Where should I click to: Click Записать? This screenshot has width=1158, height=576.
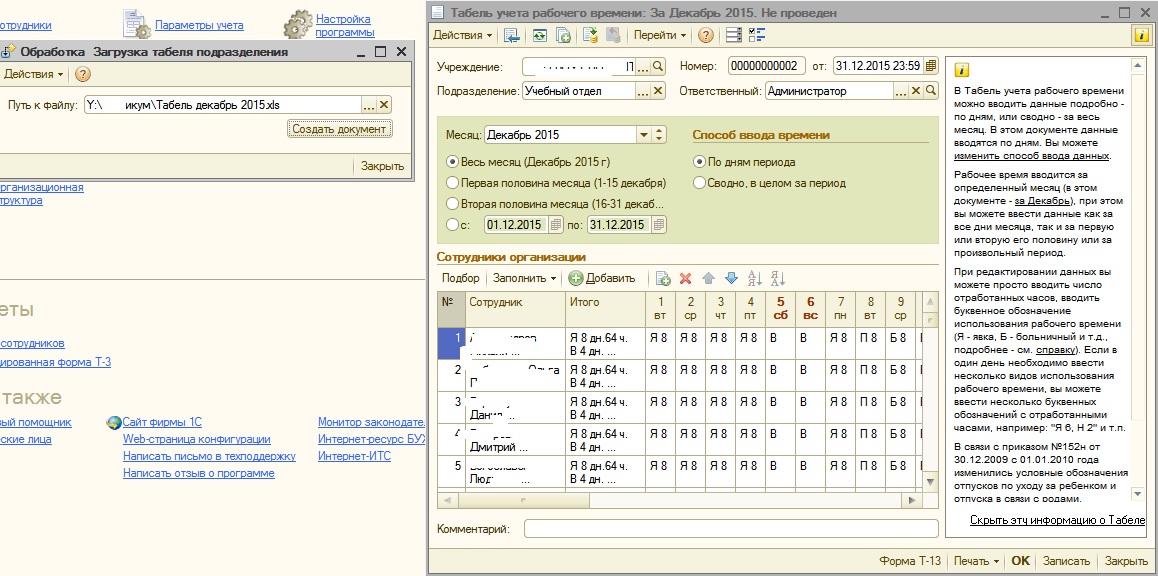[1066, 560]
